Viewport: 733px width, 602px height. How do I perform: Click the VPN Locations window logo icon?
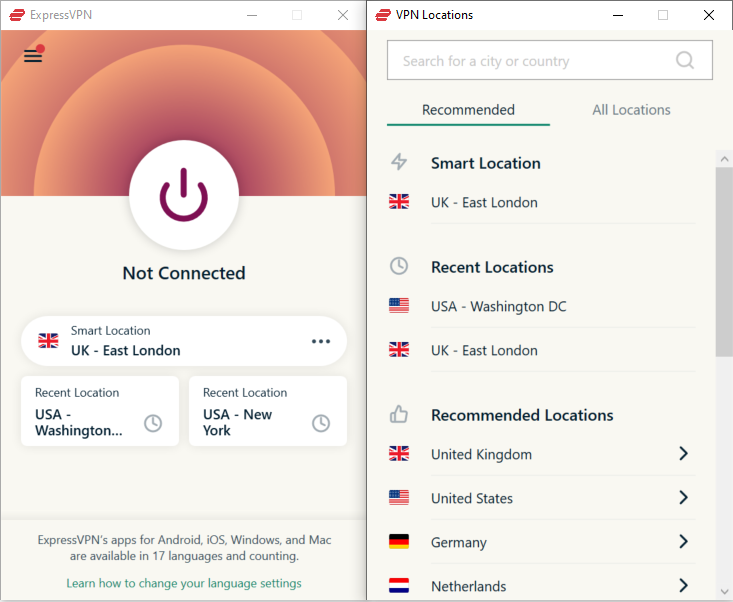[383, 15]
